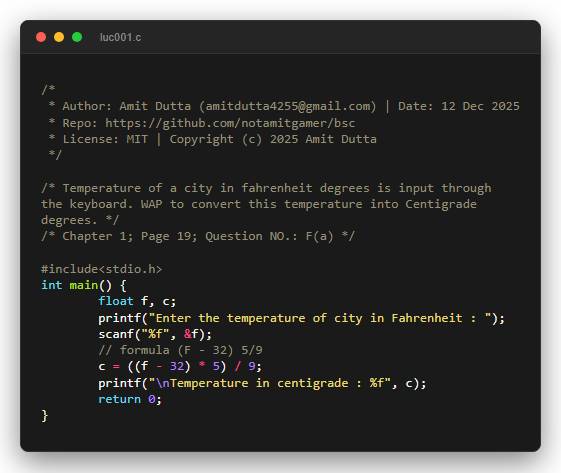The image size is (561, 473).
Task: Click the printf 'Temperature in centigrade' line
Action: coord(262,383)
